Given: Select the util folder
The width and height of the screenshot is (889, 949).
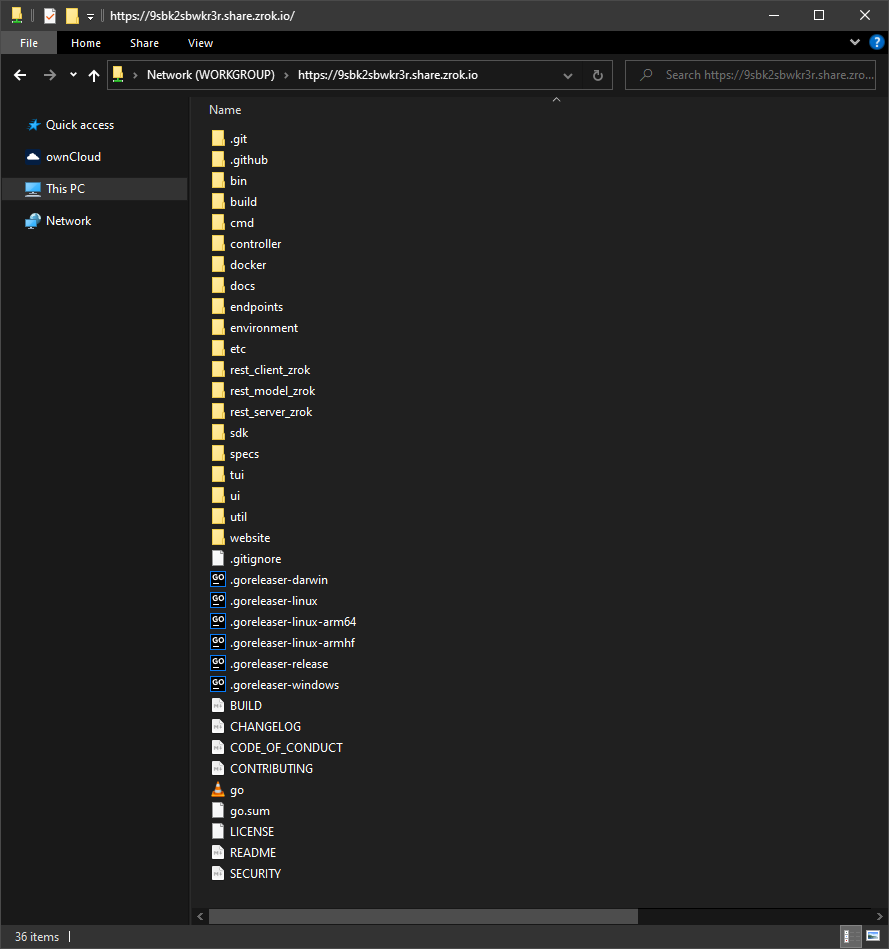Looking at the screenshot, I should point(229,517).
